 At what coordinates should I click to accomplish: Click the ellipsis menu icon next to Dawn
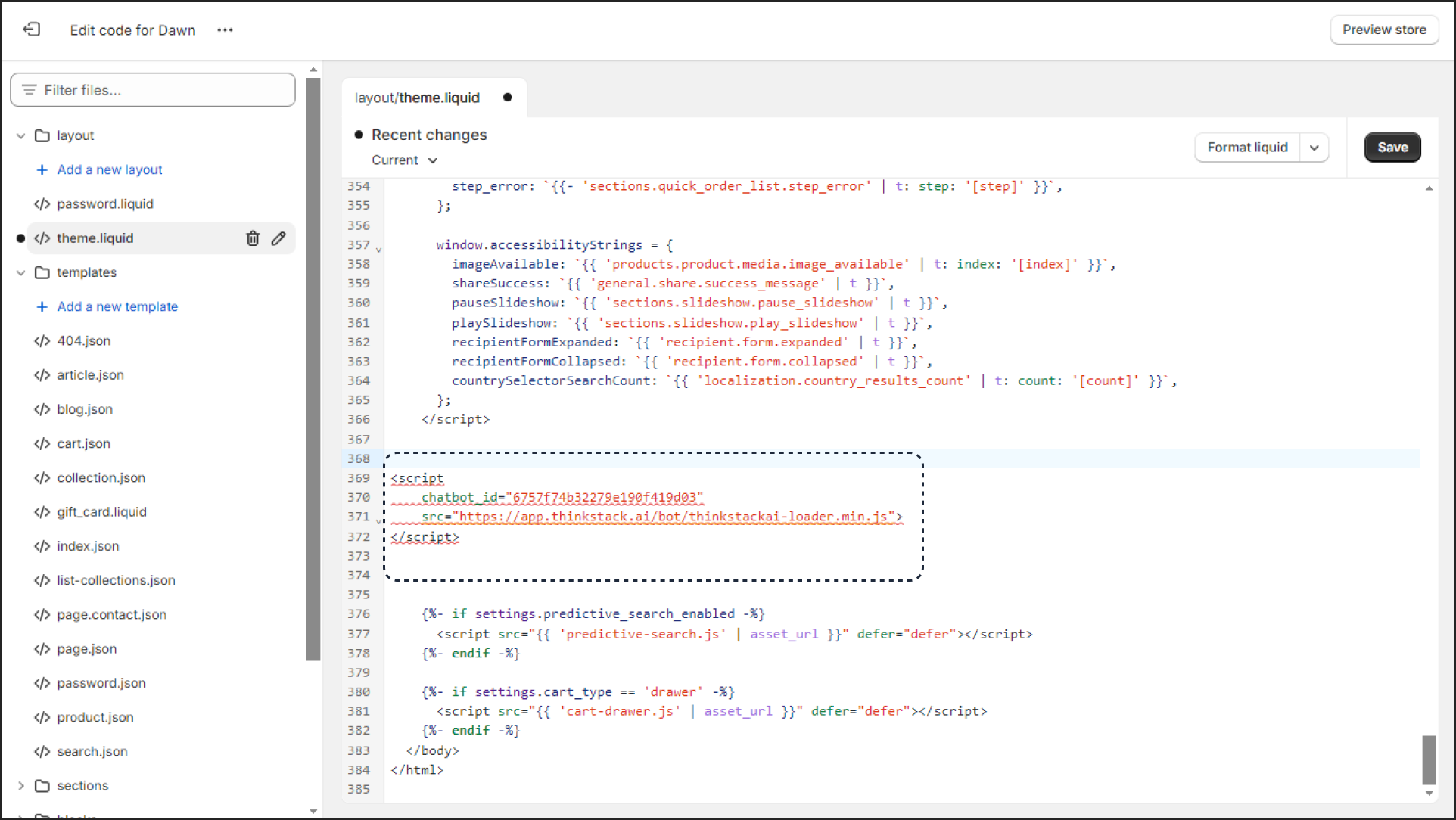coord(224,30)
